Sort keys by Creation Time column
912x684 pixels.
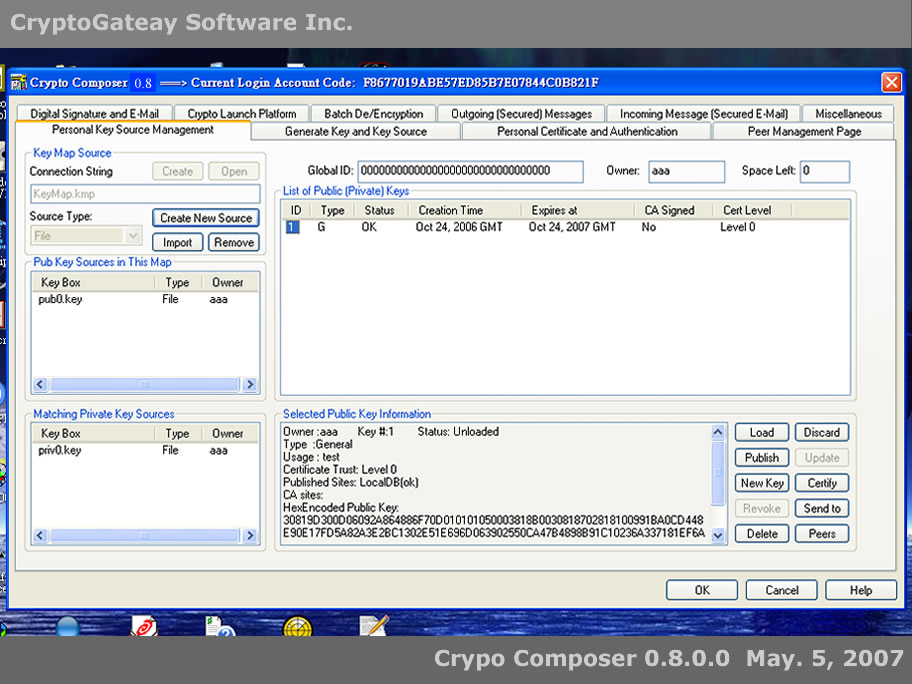[465, 210]
